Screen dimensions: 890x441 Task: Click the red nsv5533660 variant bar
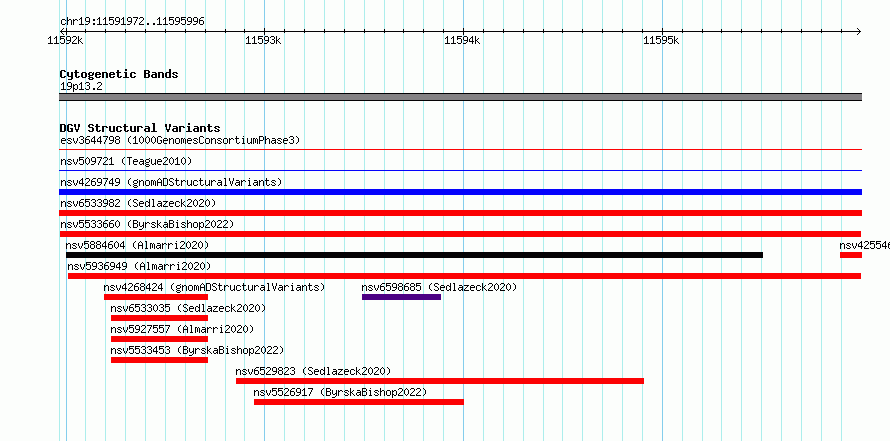point(460,234)
